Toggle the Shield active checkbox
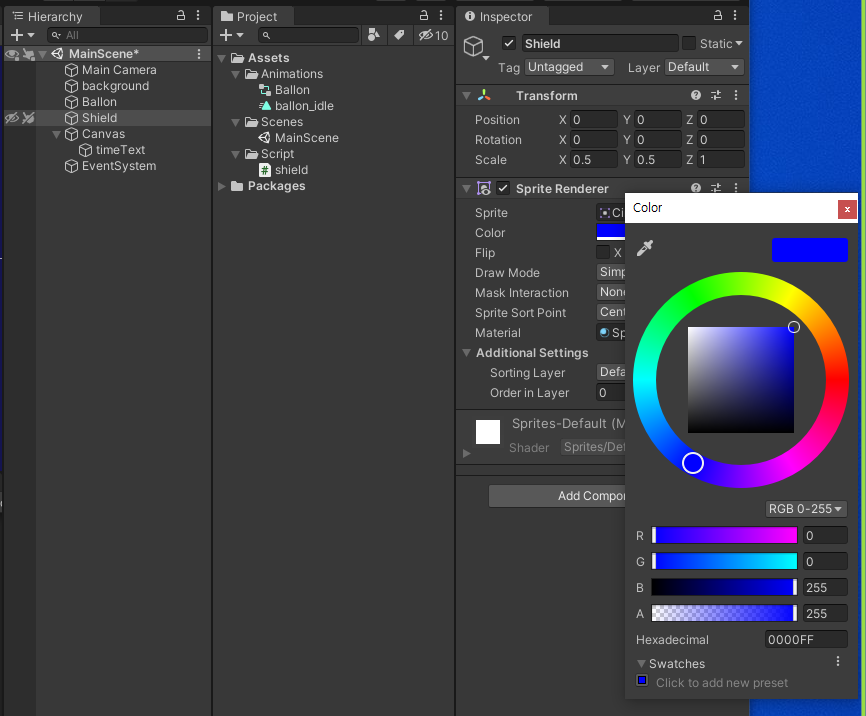Screen dimensions: 866x716 [x=509, y=43]
